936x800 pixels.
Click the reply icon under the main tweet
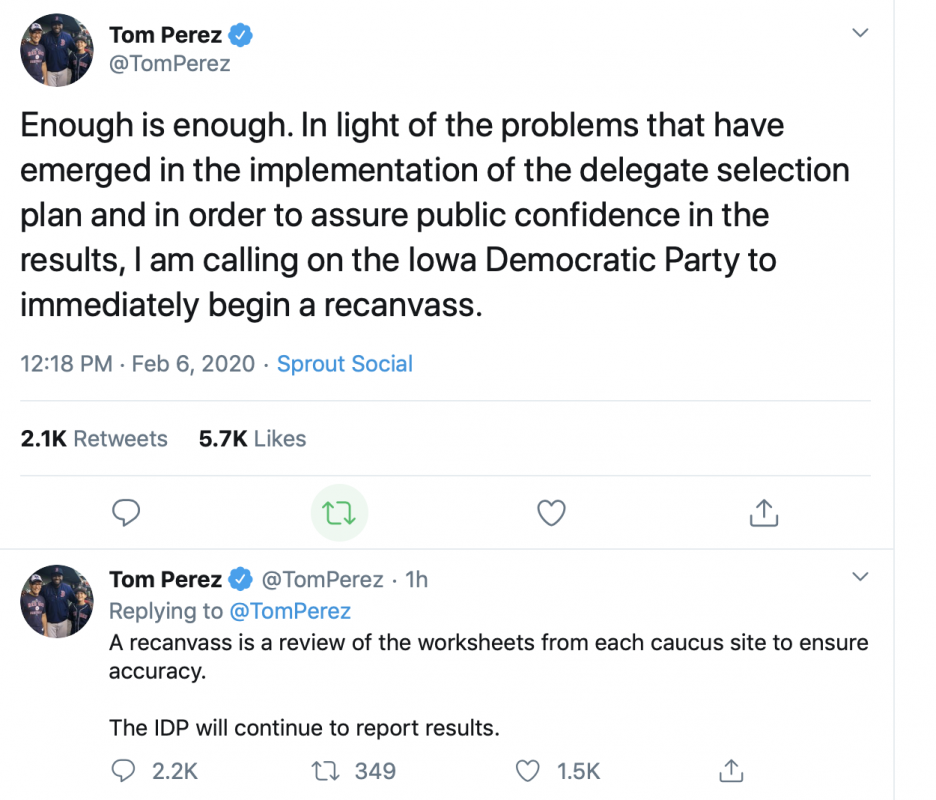pyautogui.click(x=126, y=513)
